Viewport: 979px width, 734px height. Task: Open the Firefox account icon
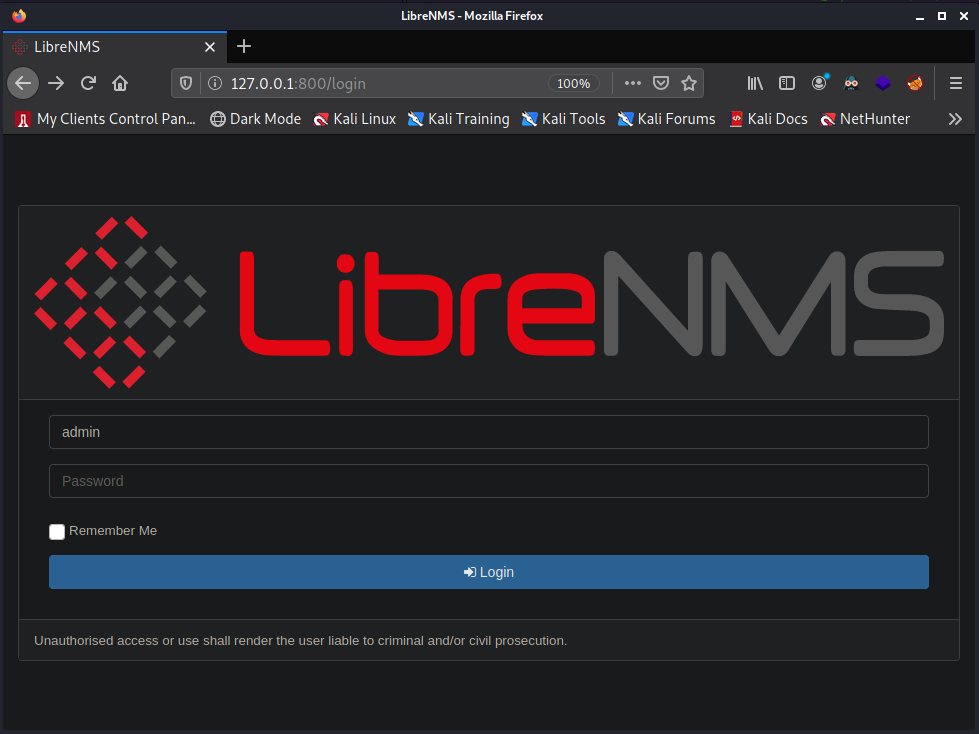(x=819, y=83)
